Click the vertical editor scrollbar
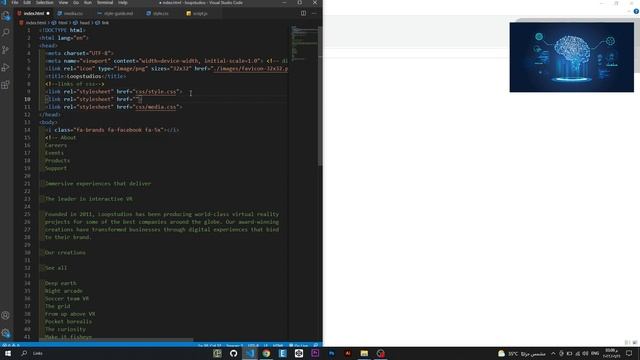Image resolution: width=640 pixels, height=360 pixels. 320,96
